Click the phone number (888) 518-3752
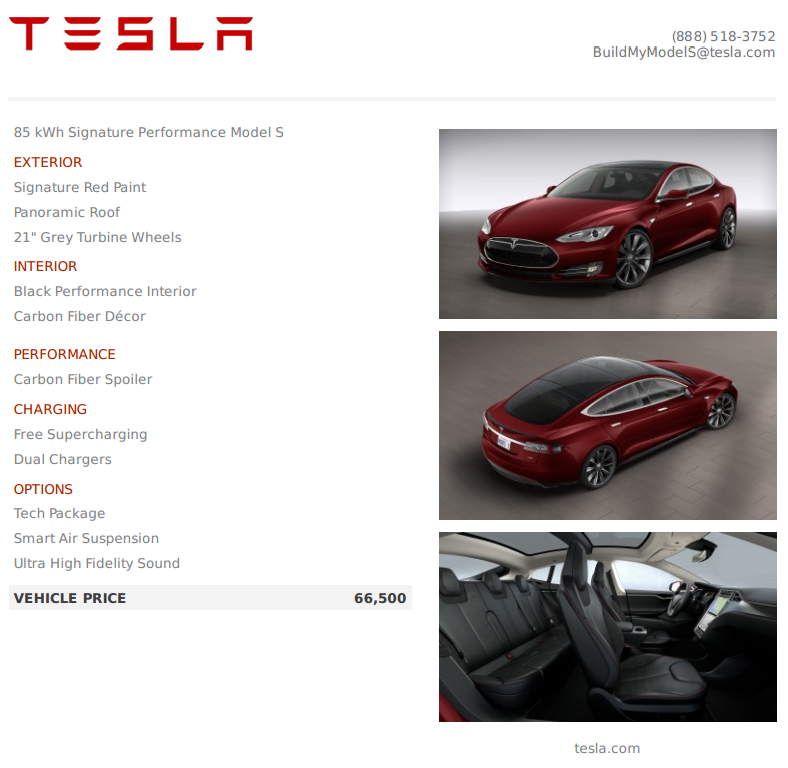Viewport: 788px width, 768px height. click(723, 36)
